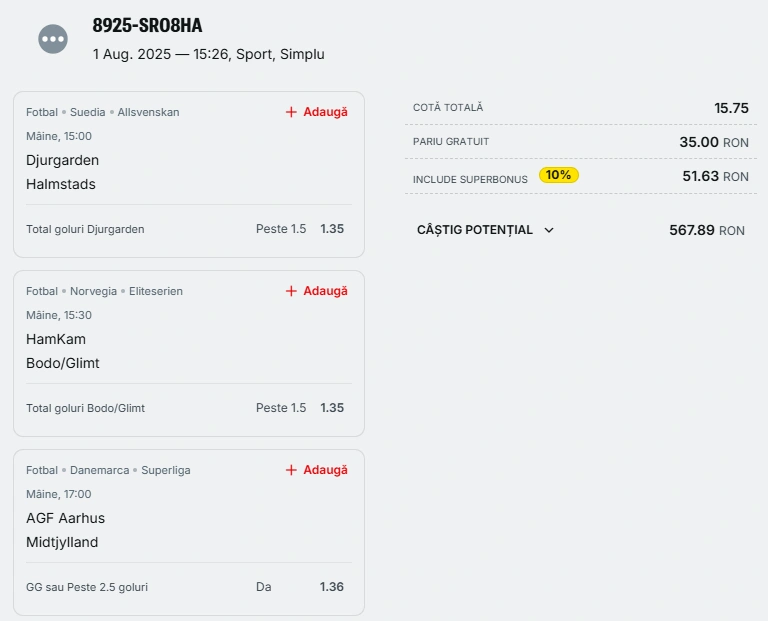
Task: Open the three-dot options menu icon
Action: [53, 39]
